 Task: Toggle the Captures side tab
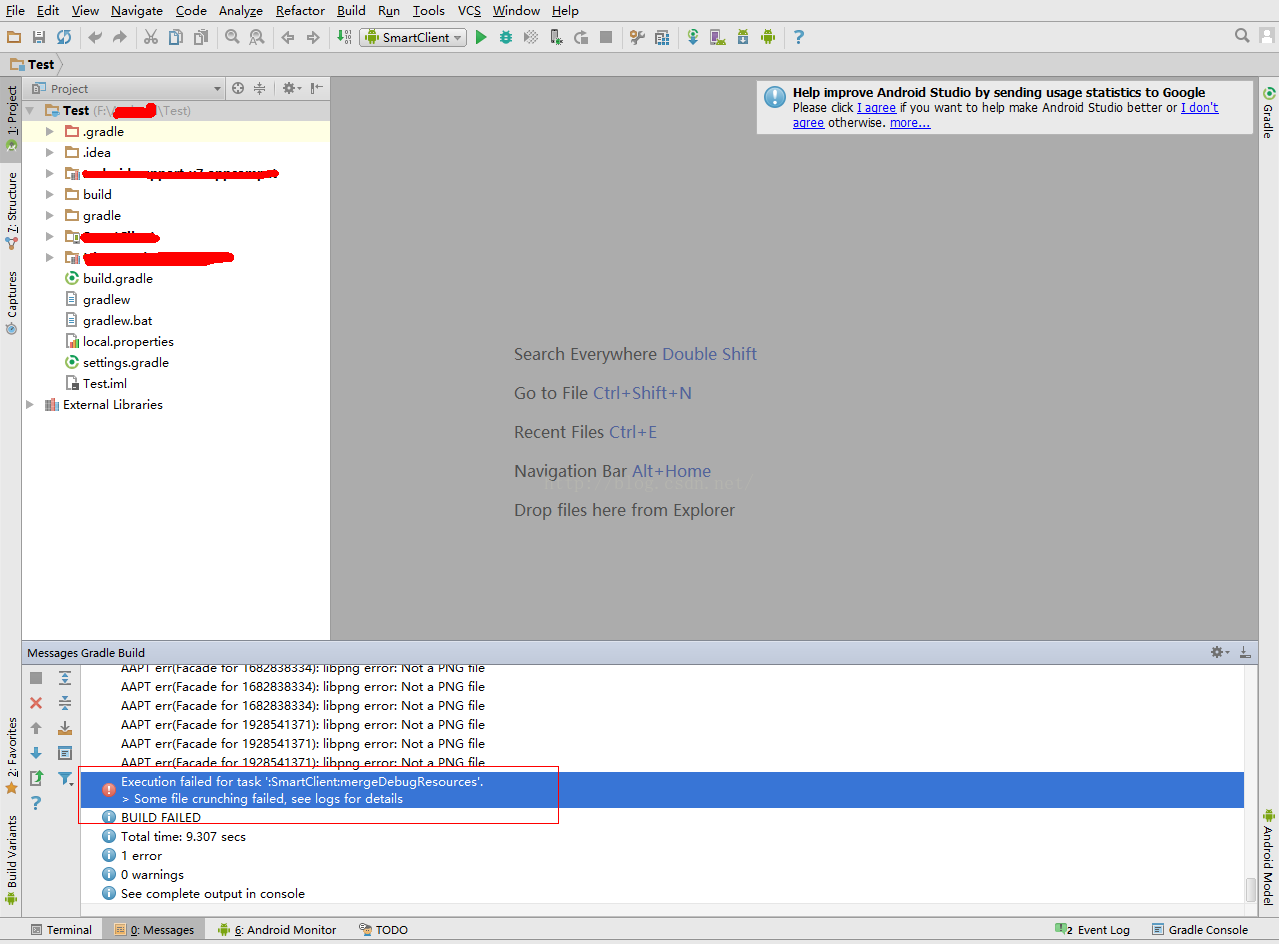click(x=11, y=301)
